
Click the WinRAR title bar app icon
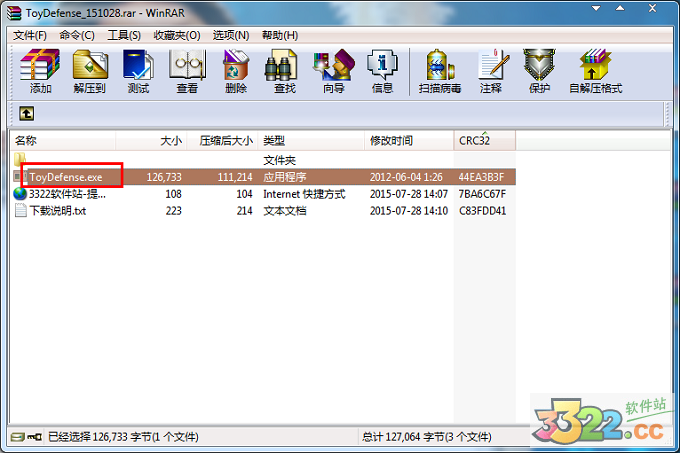[x=14, y=13]
